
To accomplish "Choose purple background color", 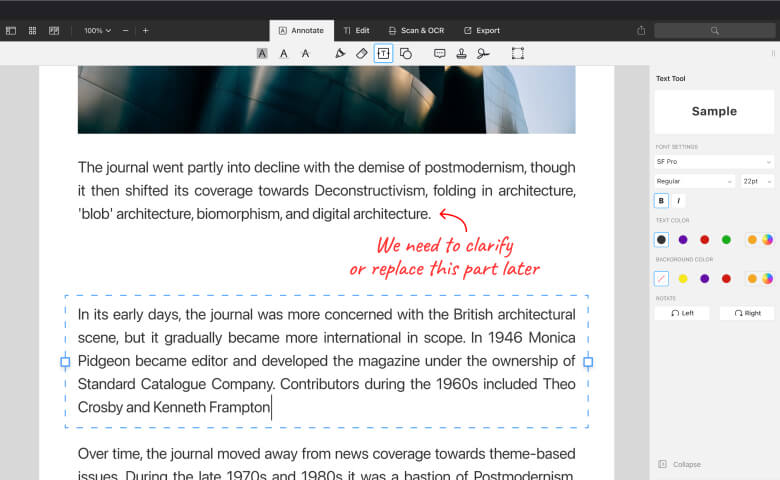I will point(704,279).
